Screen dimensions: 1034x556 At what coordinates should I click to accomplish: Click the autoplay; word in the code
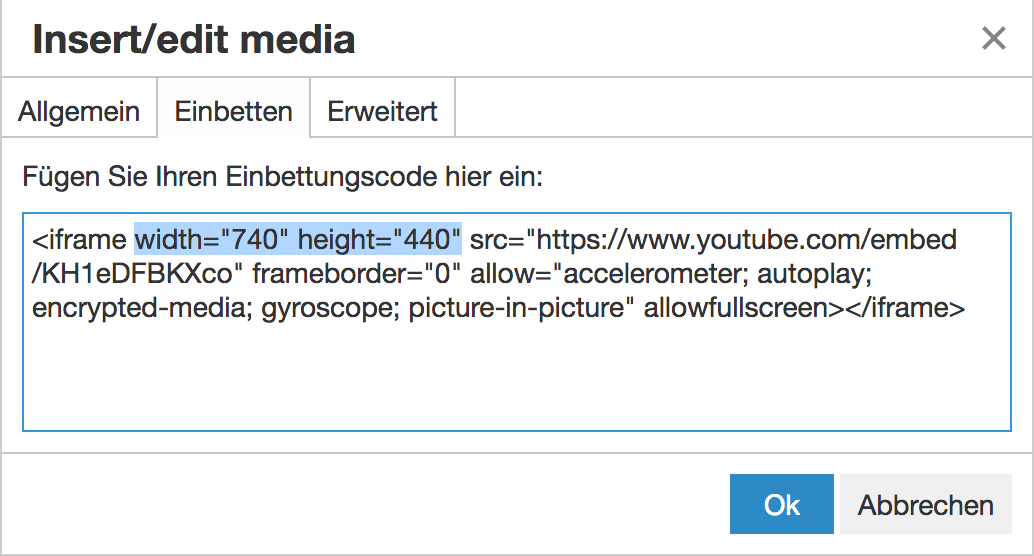point(814,274)
